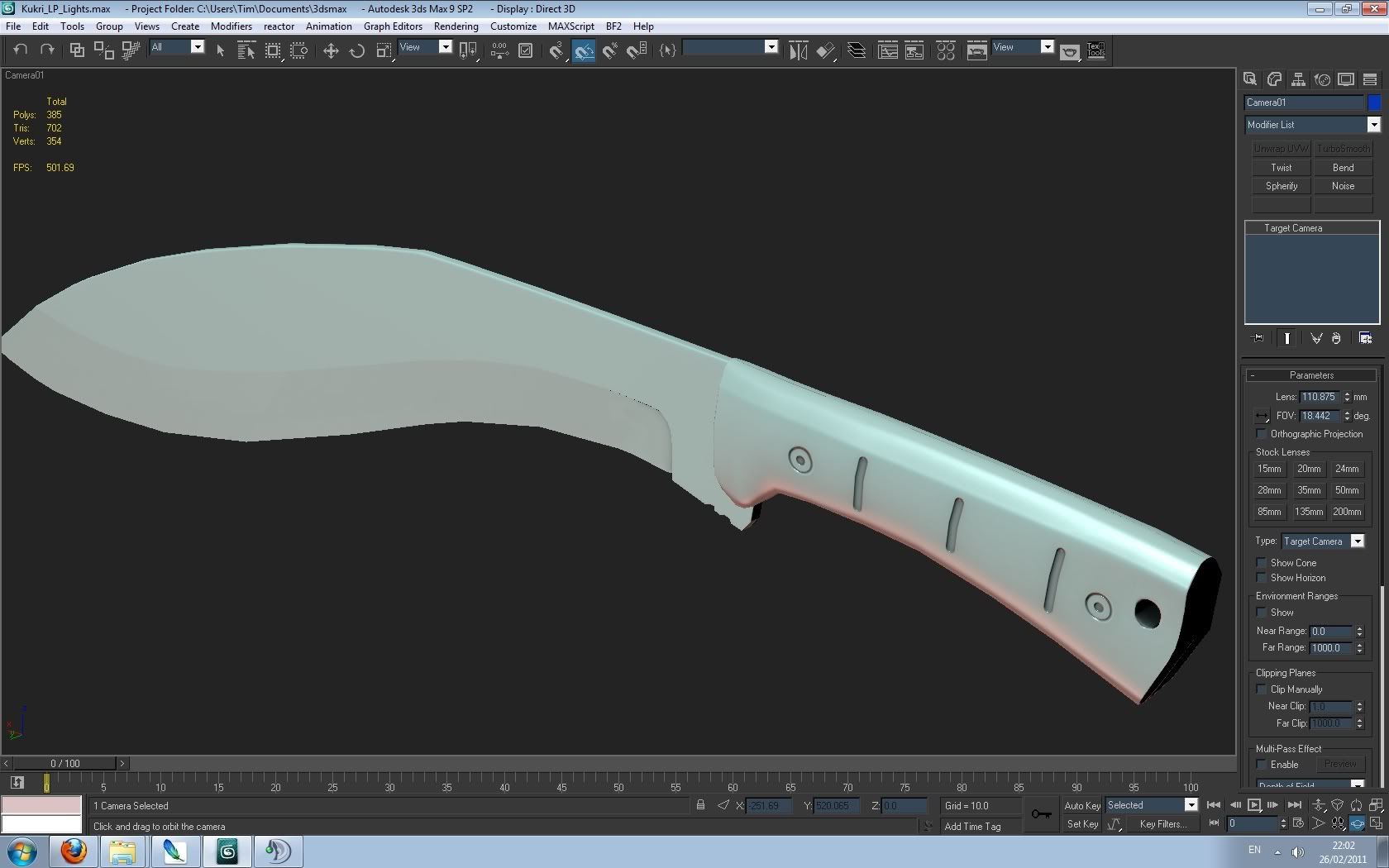Open the Hierarchy command panel tab

[x=1298, y=79]
